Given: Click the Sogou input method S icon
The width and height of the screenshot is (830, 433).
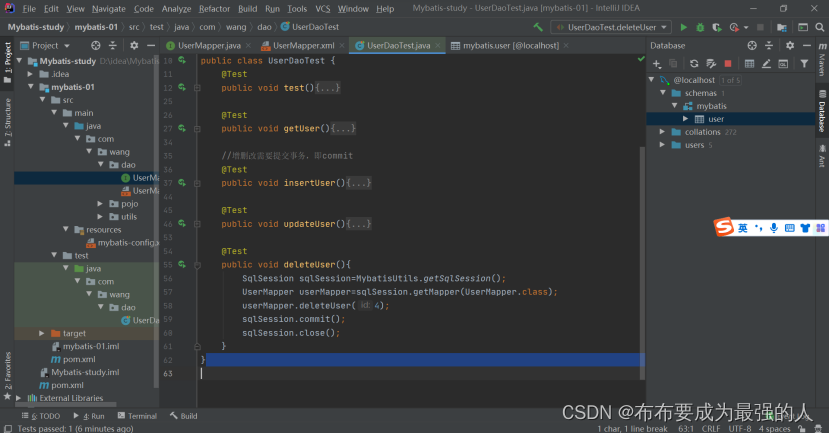Looking at the screenshot, I should (724, 227).
